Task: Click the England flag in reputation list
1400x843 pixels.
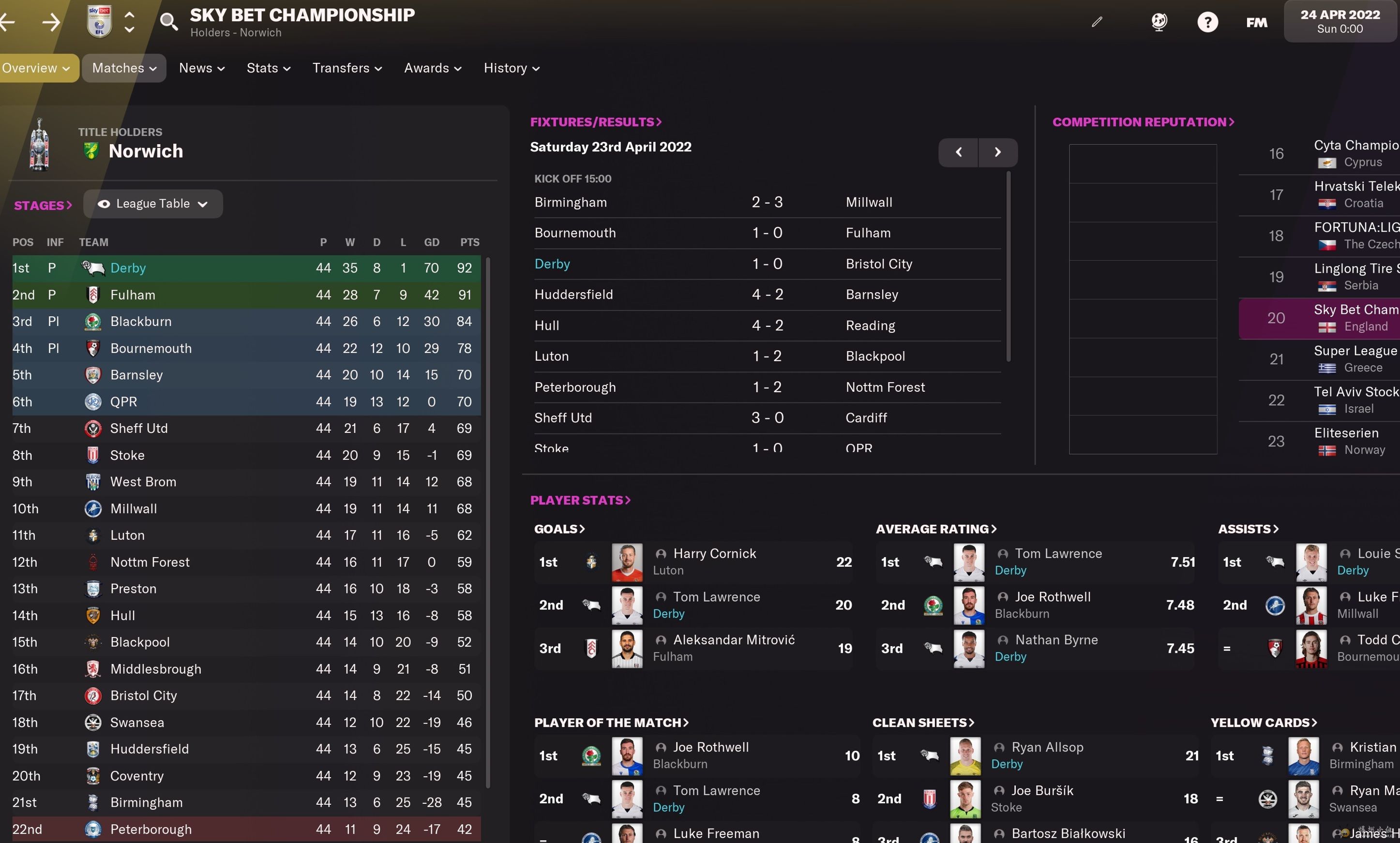Action: coord(1327,327)
